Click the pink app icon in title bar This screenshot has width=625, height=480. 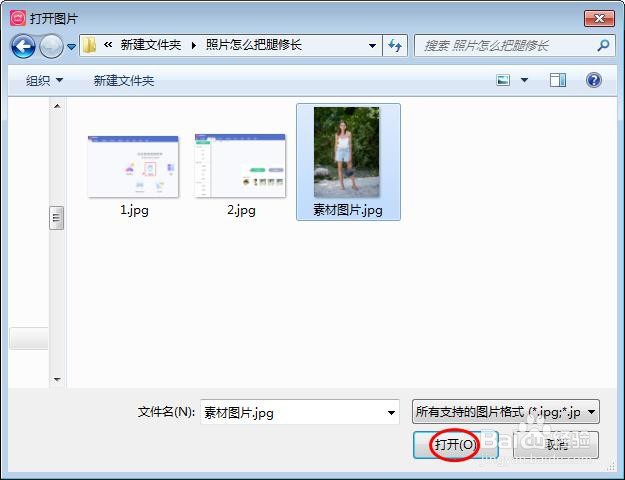tap(18, 18)
